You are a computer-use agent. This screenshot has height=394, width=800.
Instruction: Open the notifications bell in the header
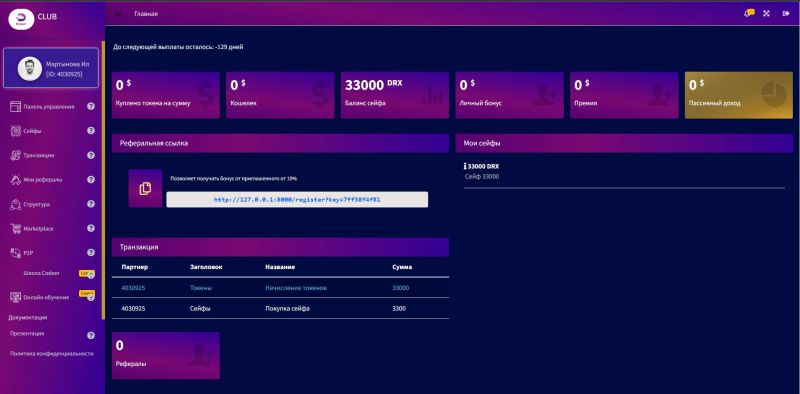point(749,13)
